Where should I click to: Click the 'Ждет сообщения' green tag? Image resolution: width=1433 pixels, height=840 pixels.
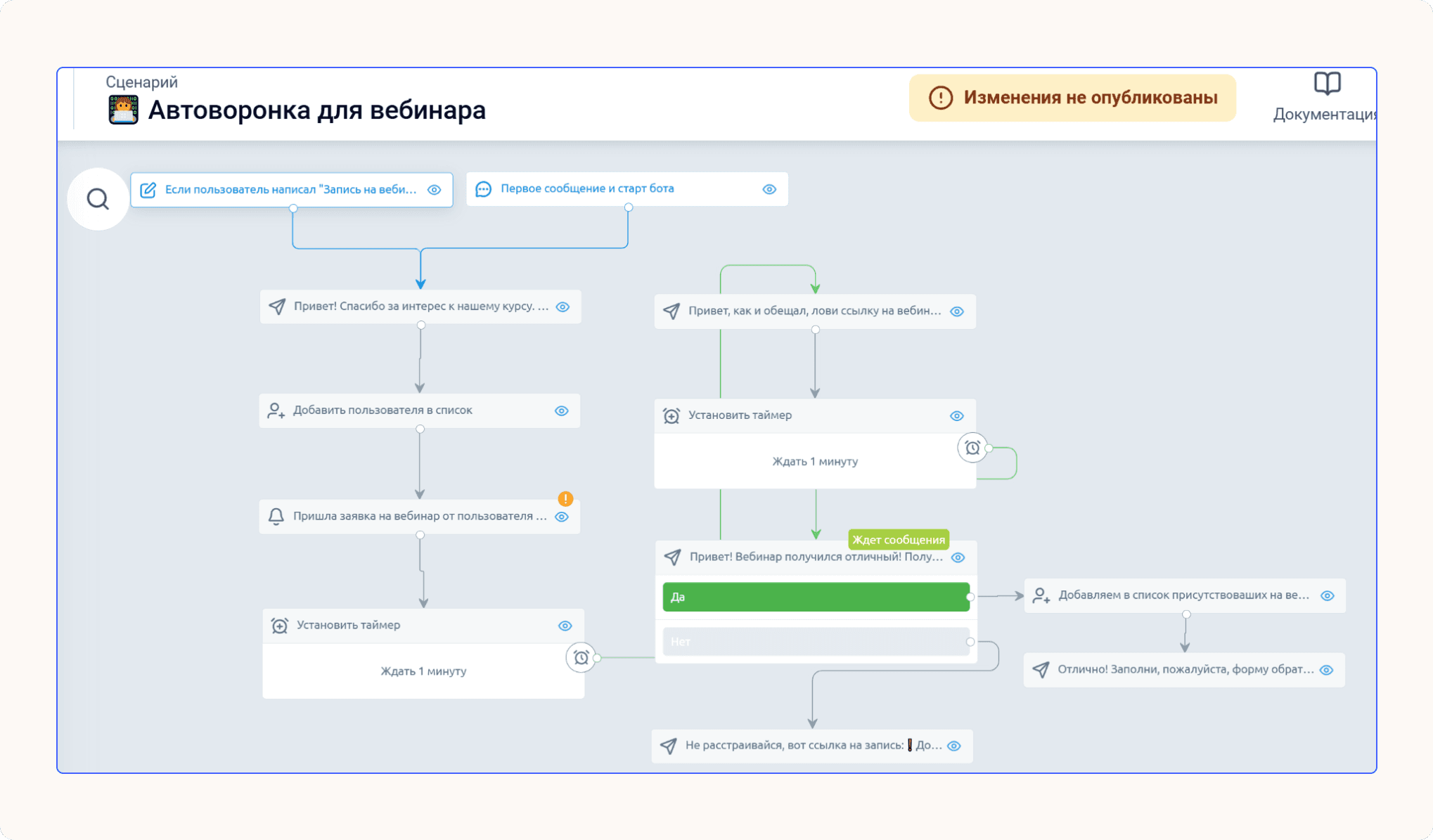898,539
